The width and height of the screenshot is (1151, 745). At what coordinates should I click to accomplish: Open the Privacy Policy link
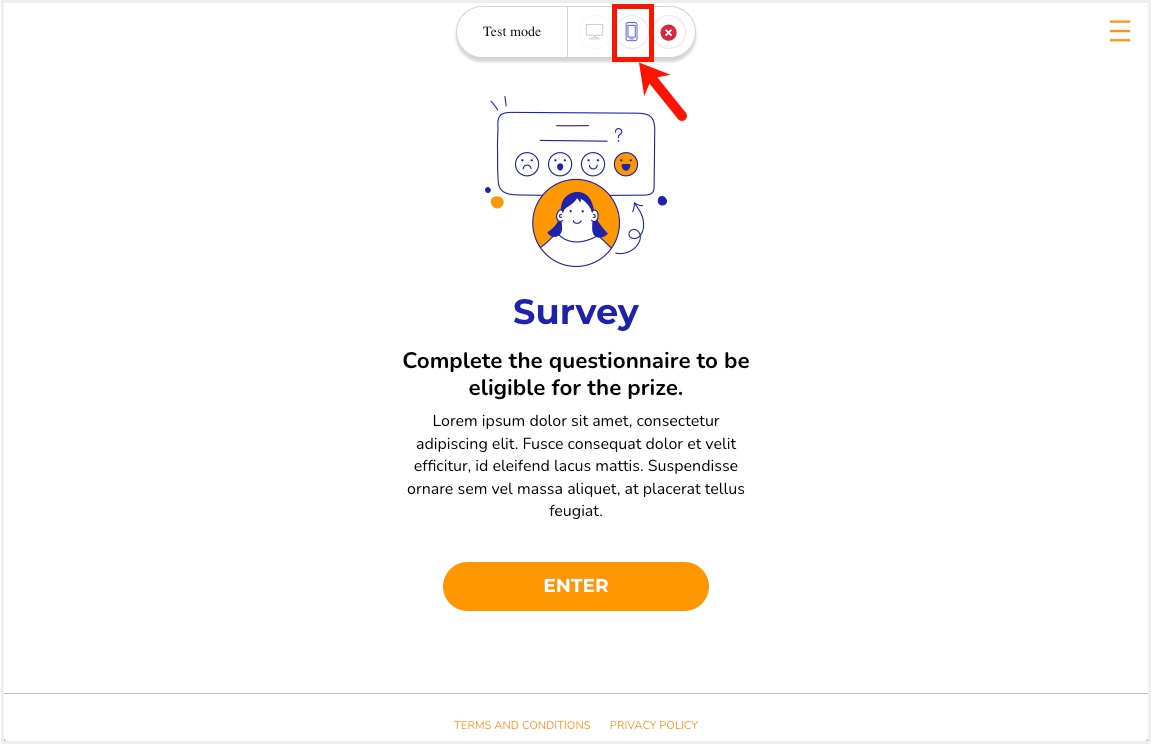click(x=653, y=725)
